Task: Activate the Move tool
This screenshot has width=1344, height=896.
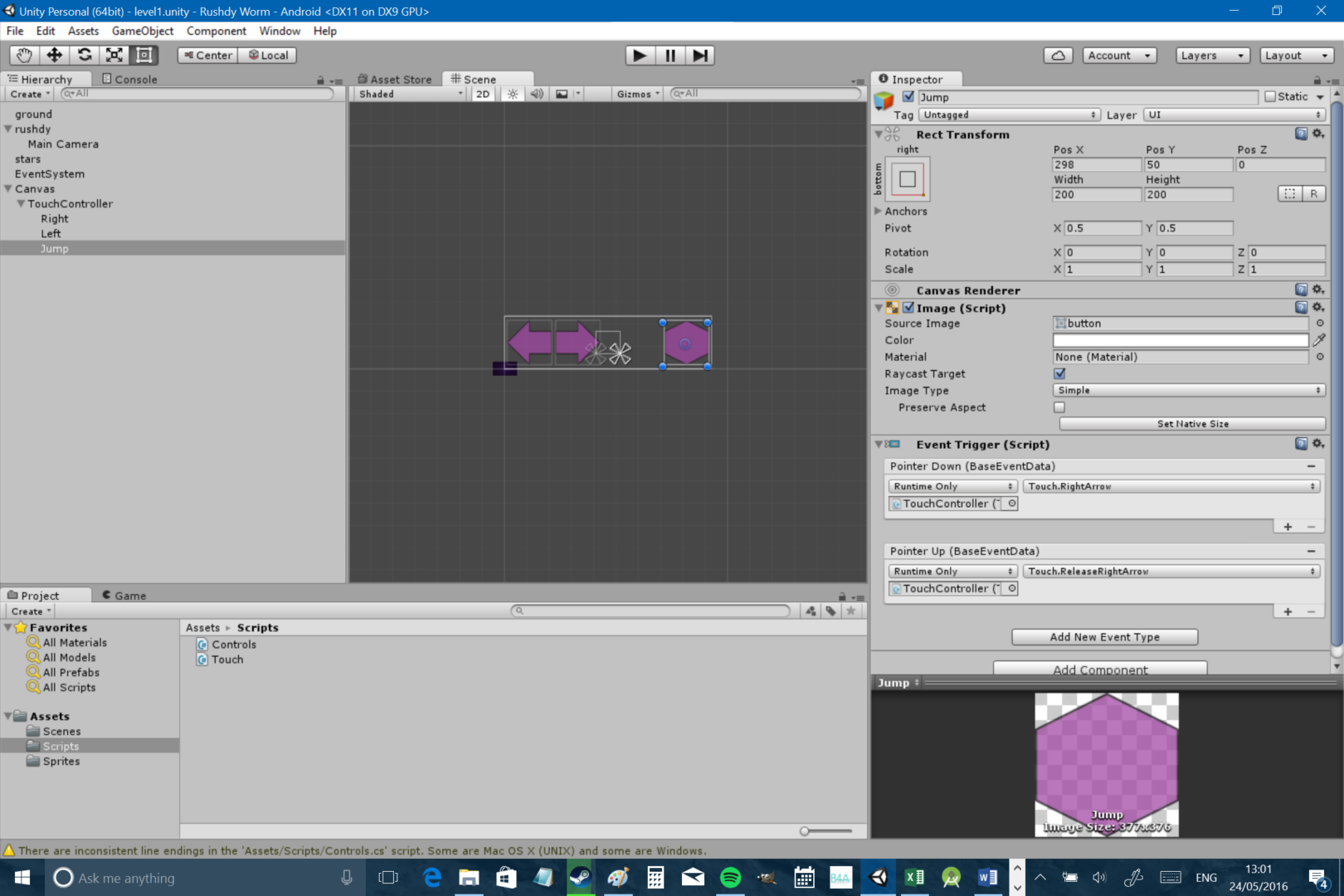Action: point(53,55)
